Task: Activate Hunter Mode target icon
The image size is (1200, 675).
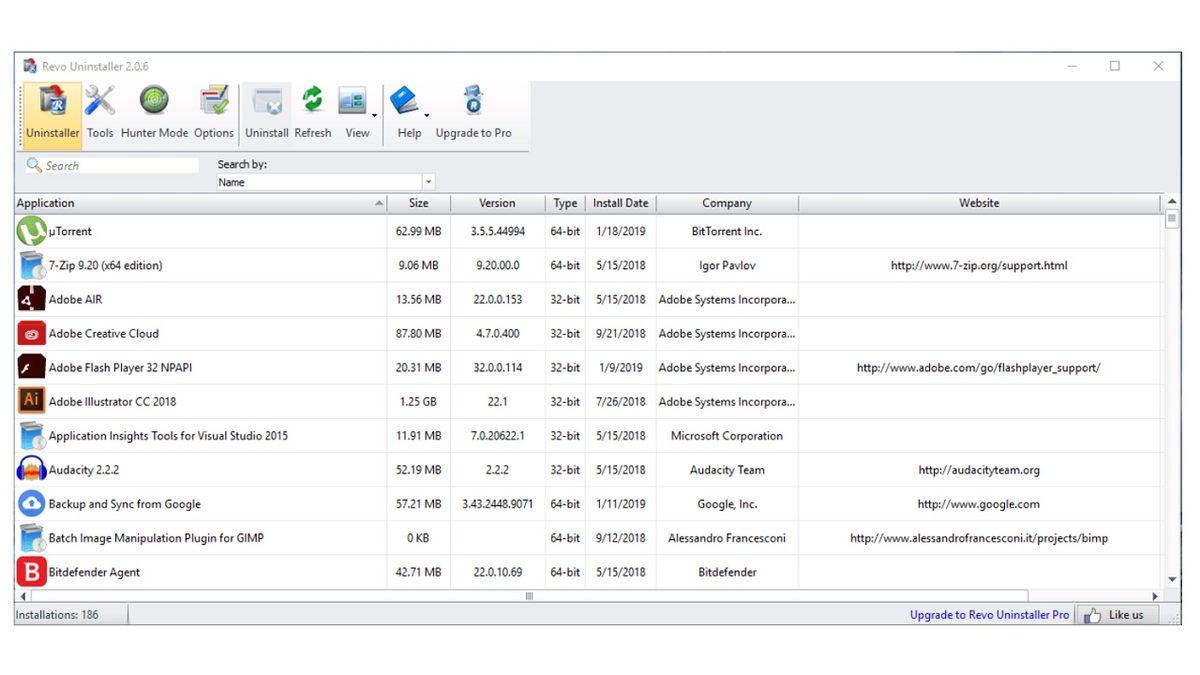Action: 154,102
